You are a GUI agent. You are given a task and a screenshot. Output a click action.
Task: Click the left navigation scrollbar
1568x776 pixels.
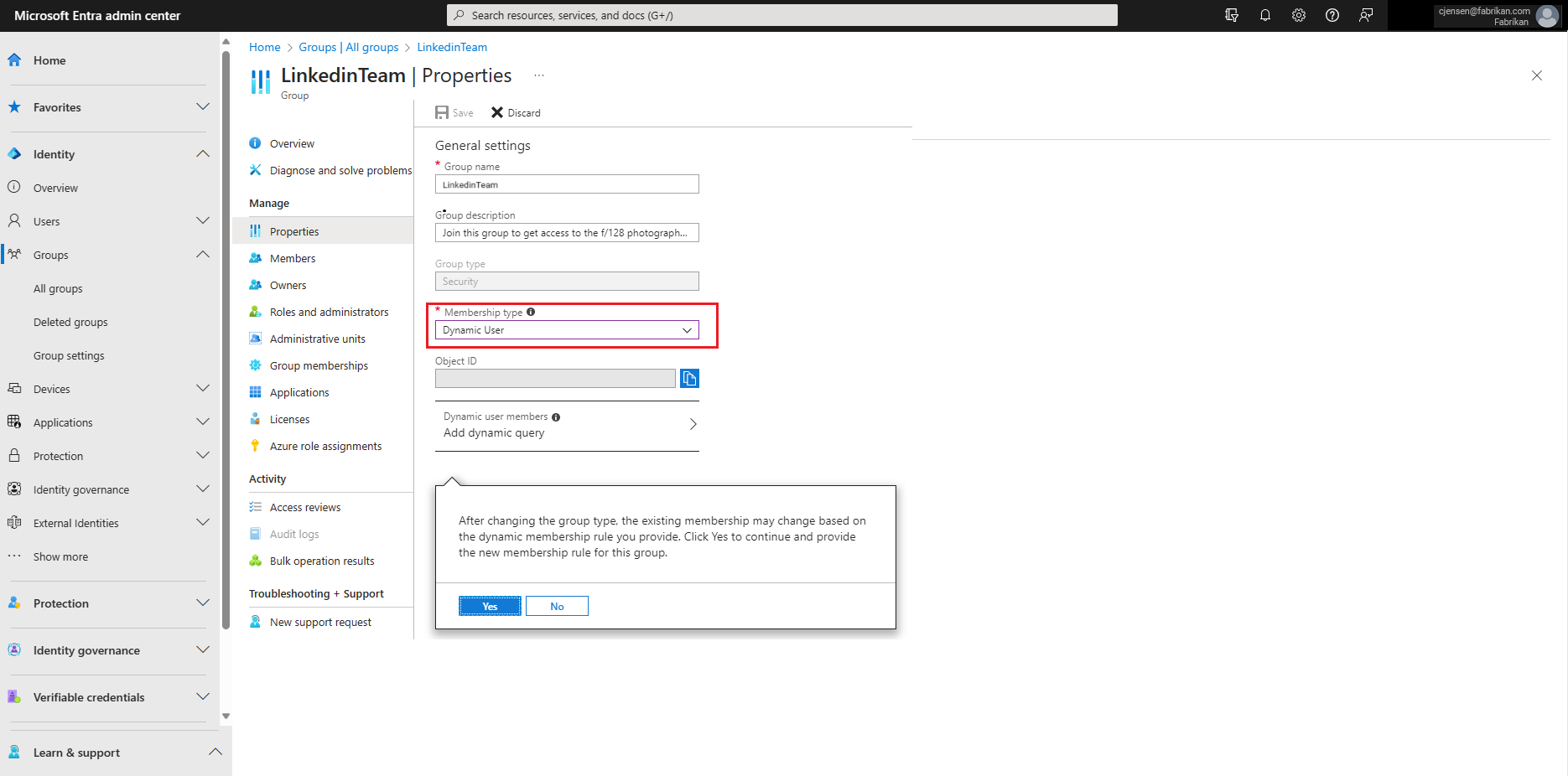[226, 339]
